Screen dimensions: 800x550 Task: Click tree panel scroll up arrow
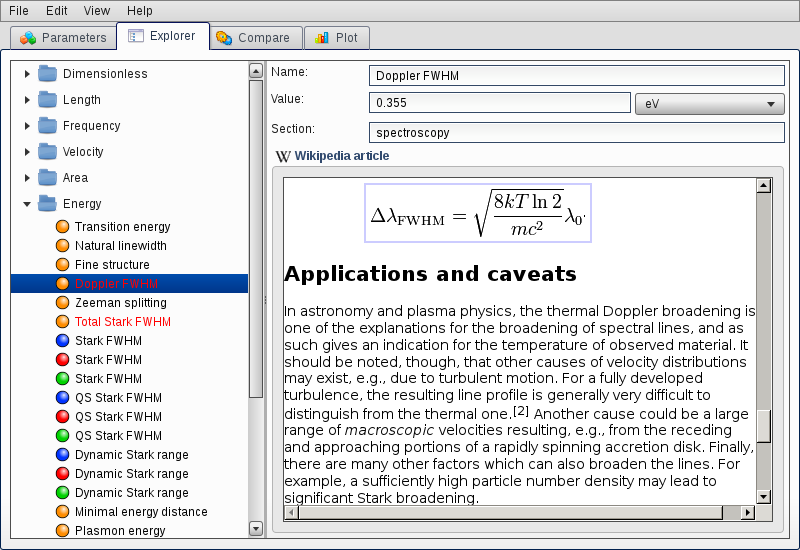(256, 70)
